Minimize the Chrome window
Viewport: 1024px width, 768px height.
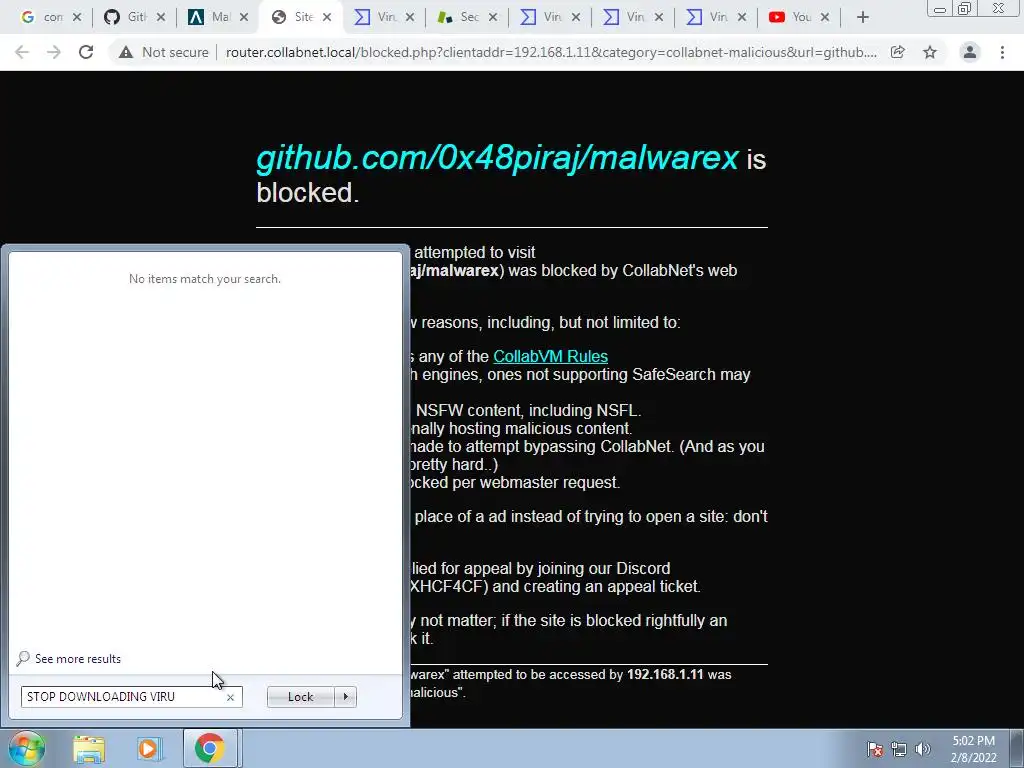(x=940, y=8)
